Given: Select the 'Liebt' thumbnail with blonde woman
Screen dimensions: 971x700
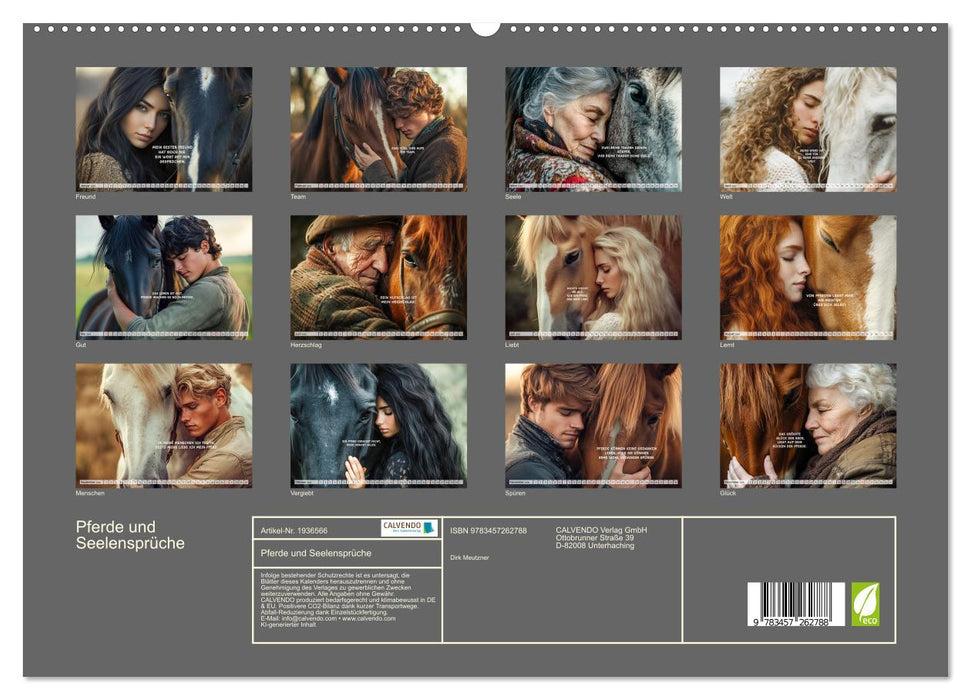Looking at the screenshot, I should coord(593,277).
